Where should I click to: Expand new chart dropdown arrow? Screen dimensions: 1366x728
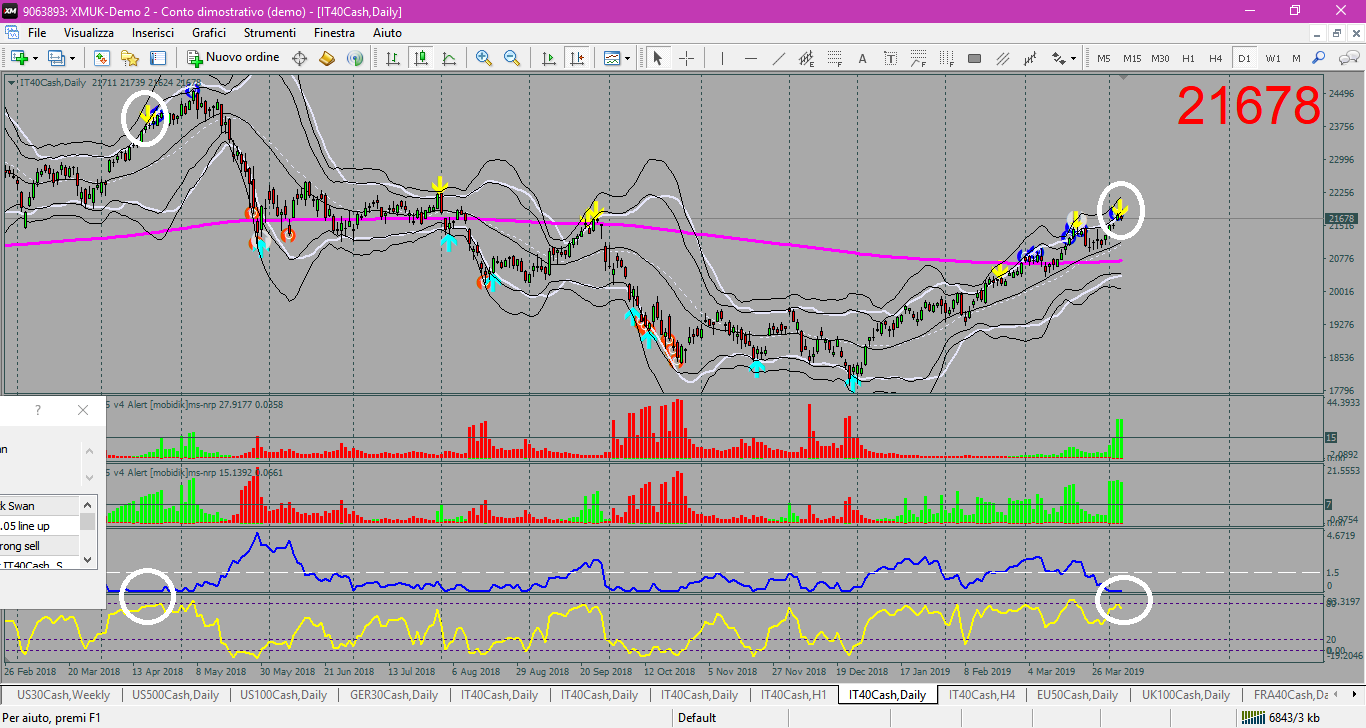[35, 58]
